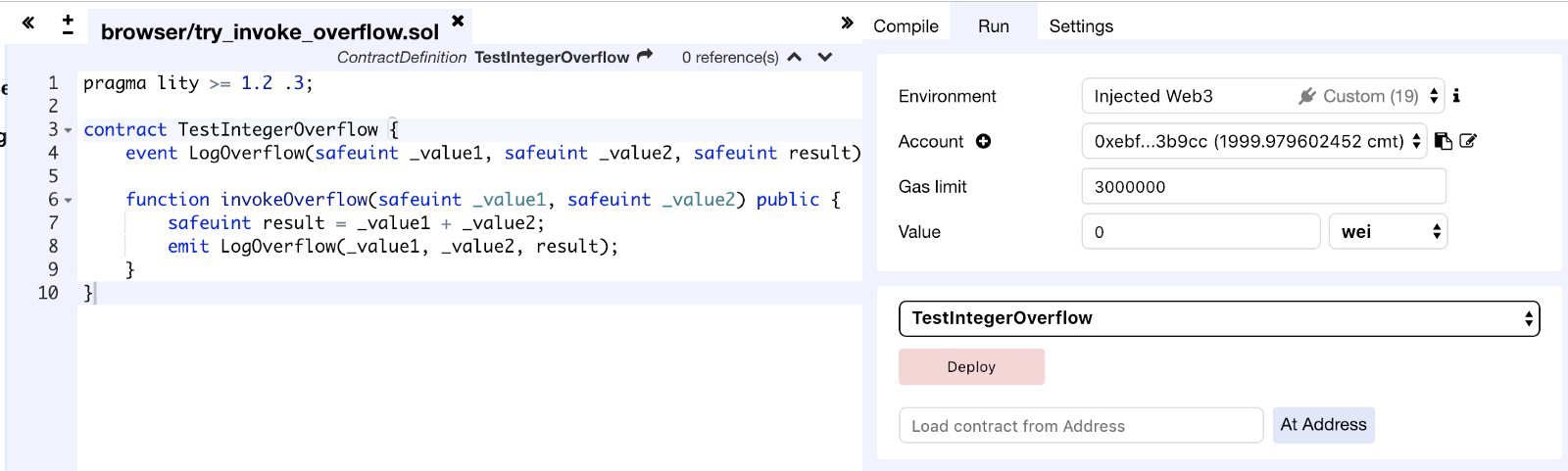Click the sign message edit icon
This screenshot has width=1568, height=471.
pyautogui.click(x=1468, y=141)
